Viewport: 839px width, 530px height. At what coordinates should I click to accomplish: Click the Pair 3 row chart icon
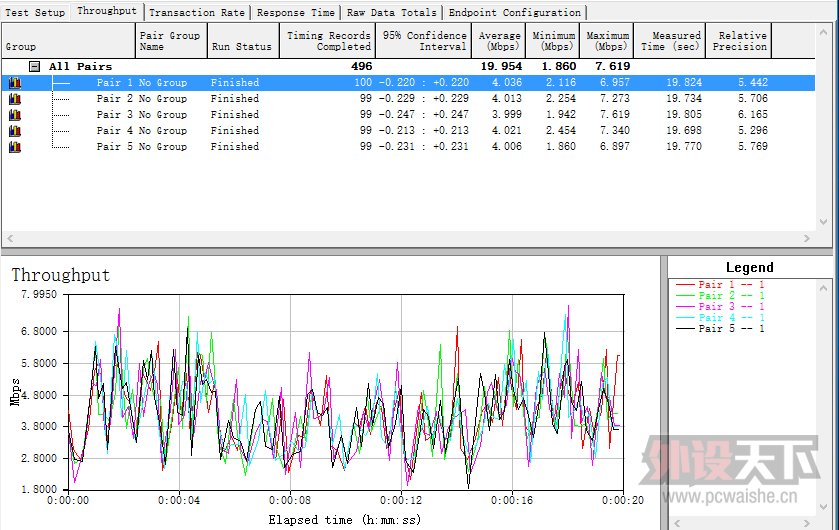(15, 115)
